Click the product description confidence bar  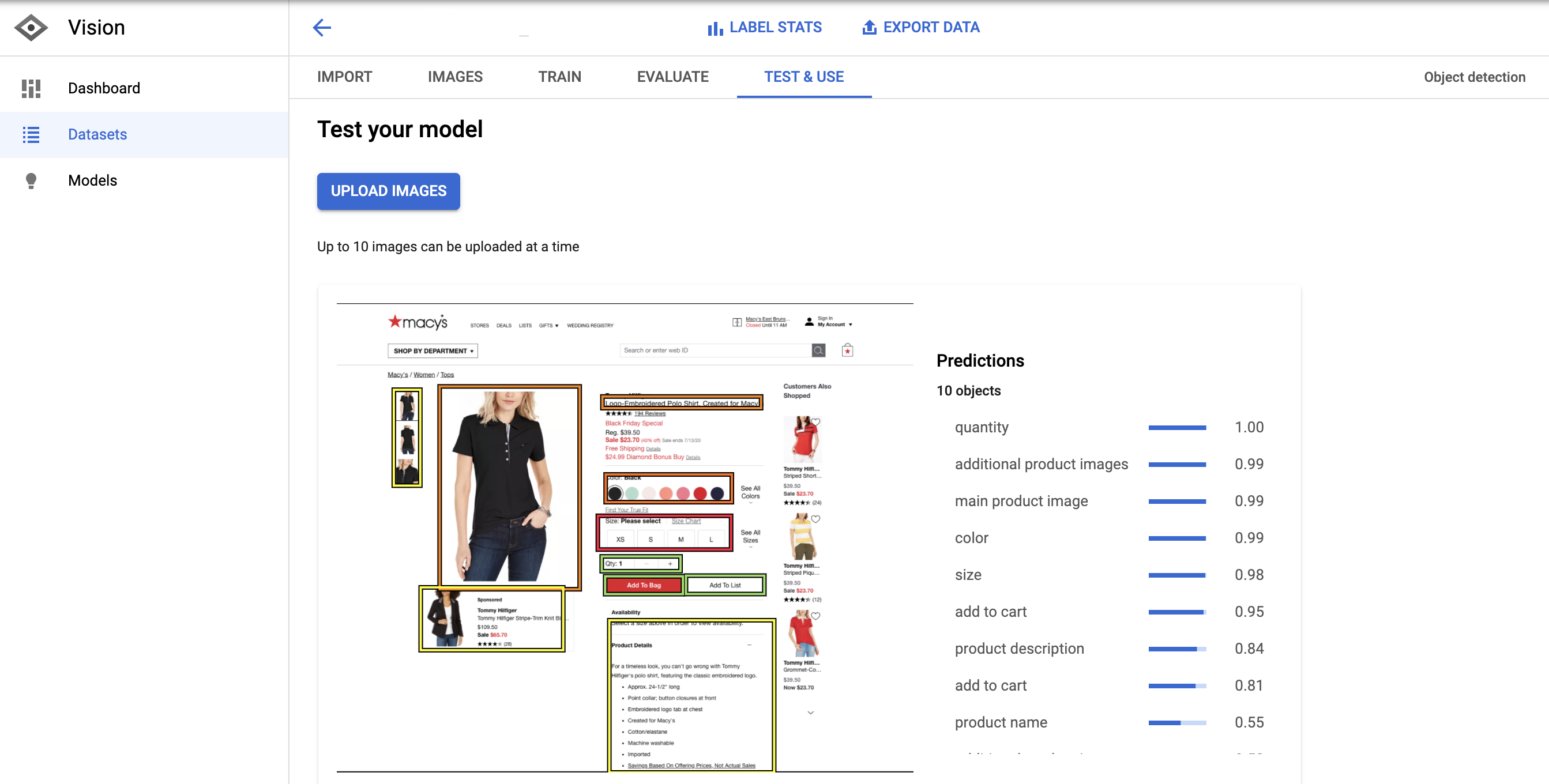tap(1177, 649)
